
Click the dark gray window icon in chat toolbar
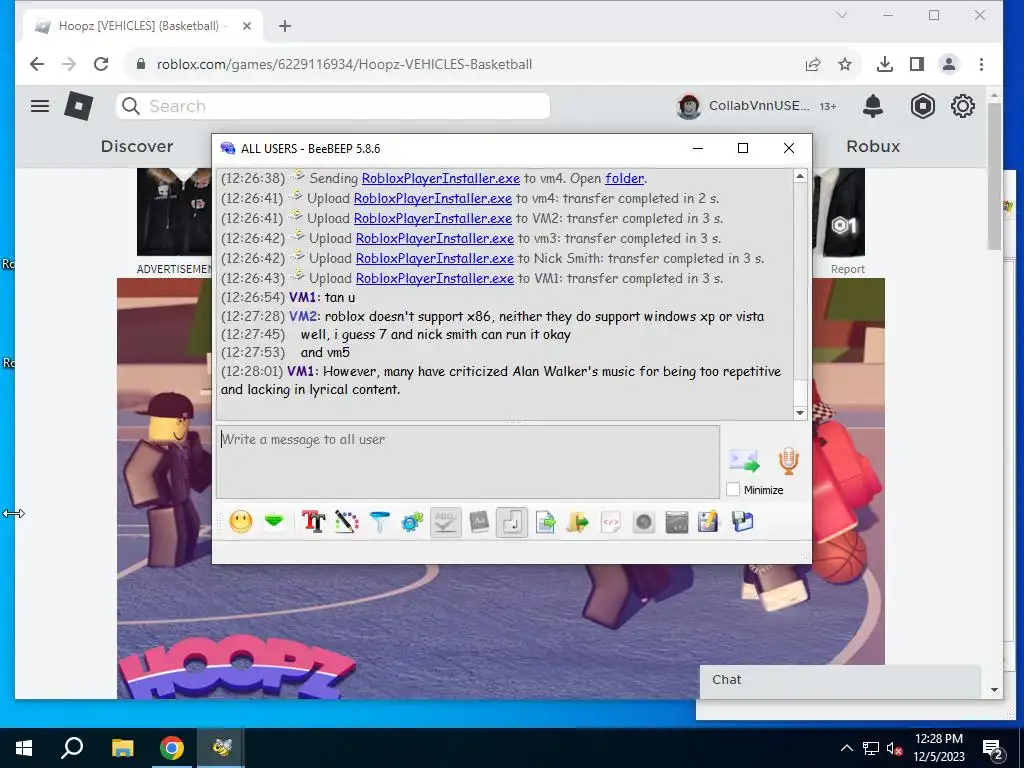coord(677,522)
